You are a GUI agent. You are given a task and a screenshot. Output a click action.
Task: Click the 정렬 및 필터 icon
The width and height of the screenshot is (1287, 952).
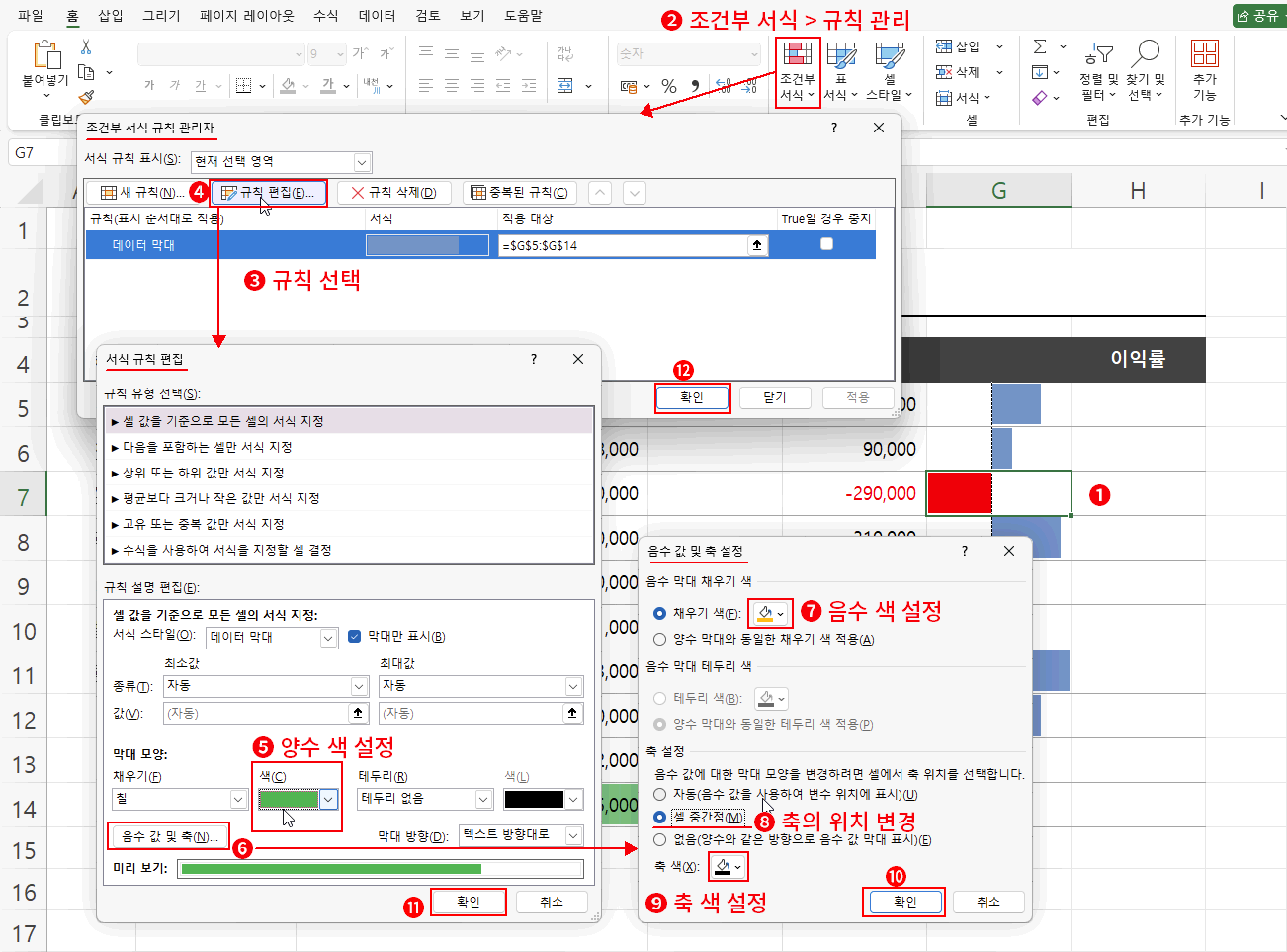point(1098,53)
